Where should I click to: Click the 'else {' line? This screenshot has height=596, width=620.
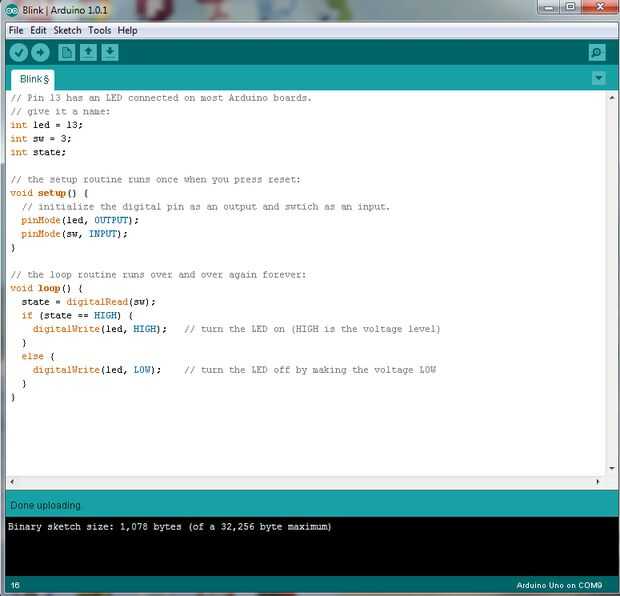(38, 356)
